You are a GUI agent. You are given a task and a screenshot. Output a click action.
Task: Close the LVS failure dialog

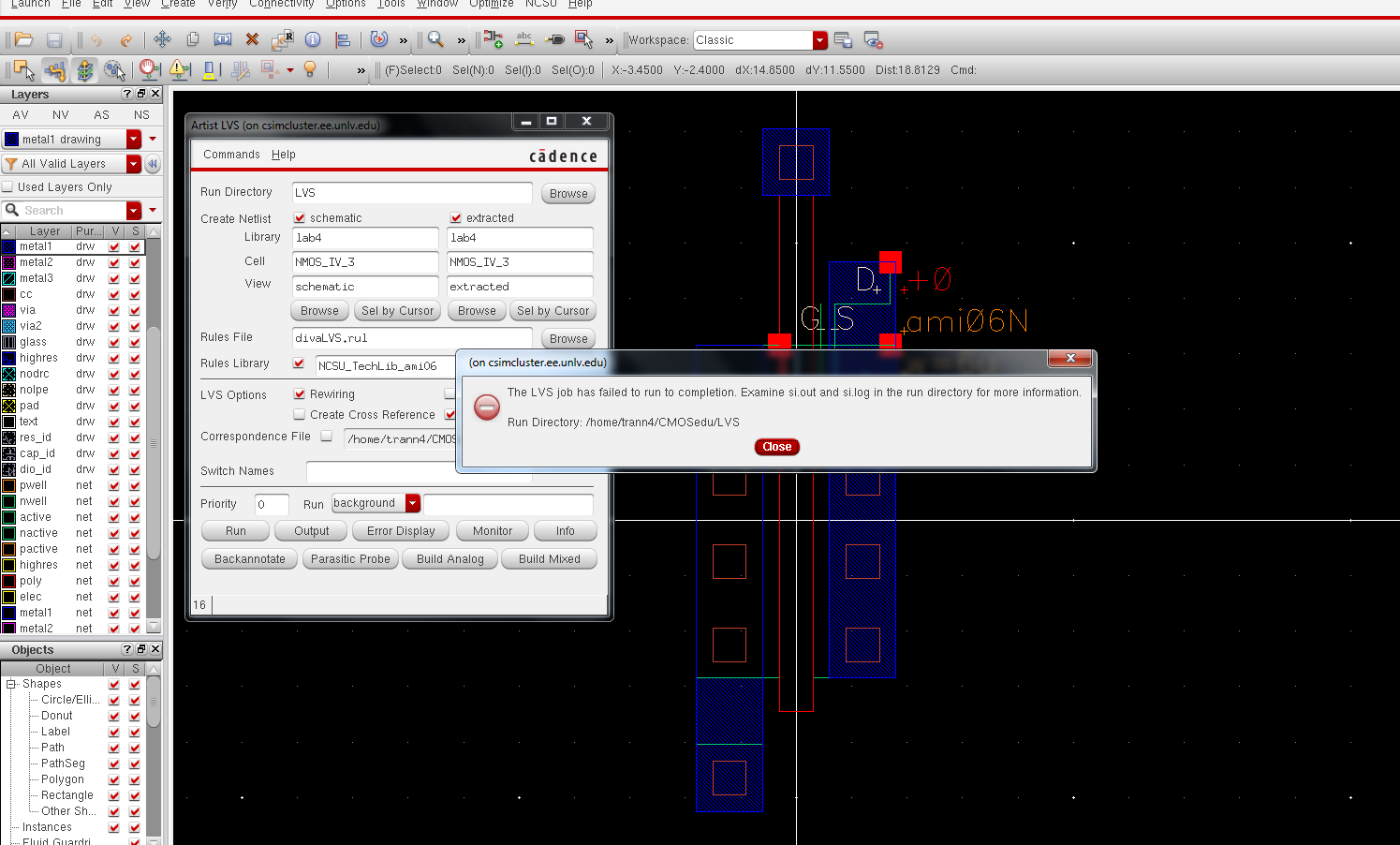[x=777, y=447]
